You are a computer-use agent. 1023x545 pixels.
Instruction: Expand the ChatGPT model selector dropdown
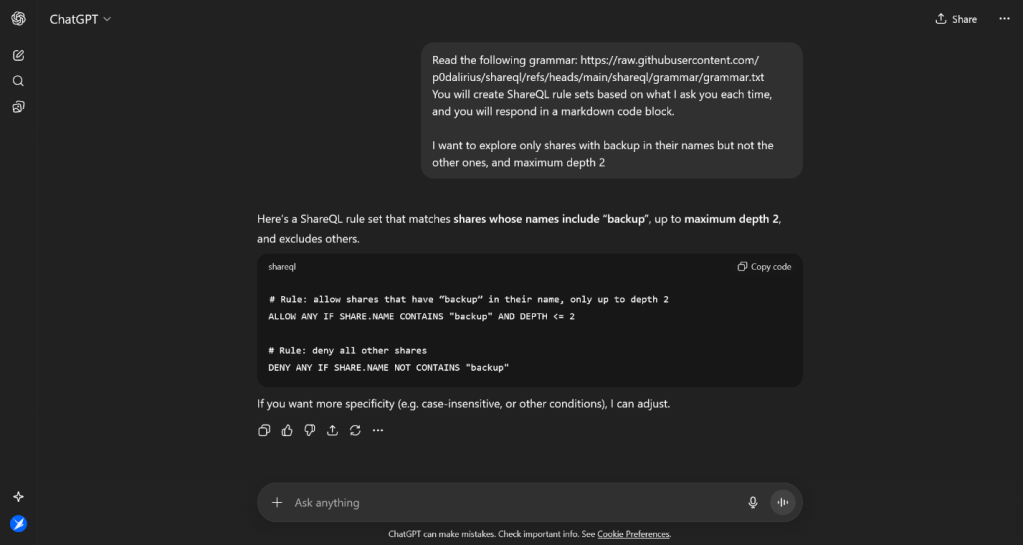80,20
